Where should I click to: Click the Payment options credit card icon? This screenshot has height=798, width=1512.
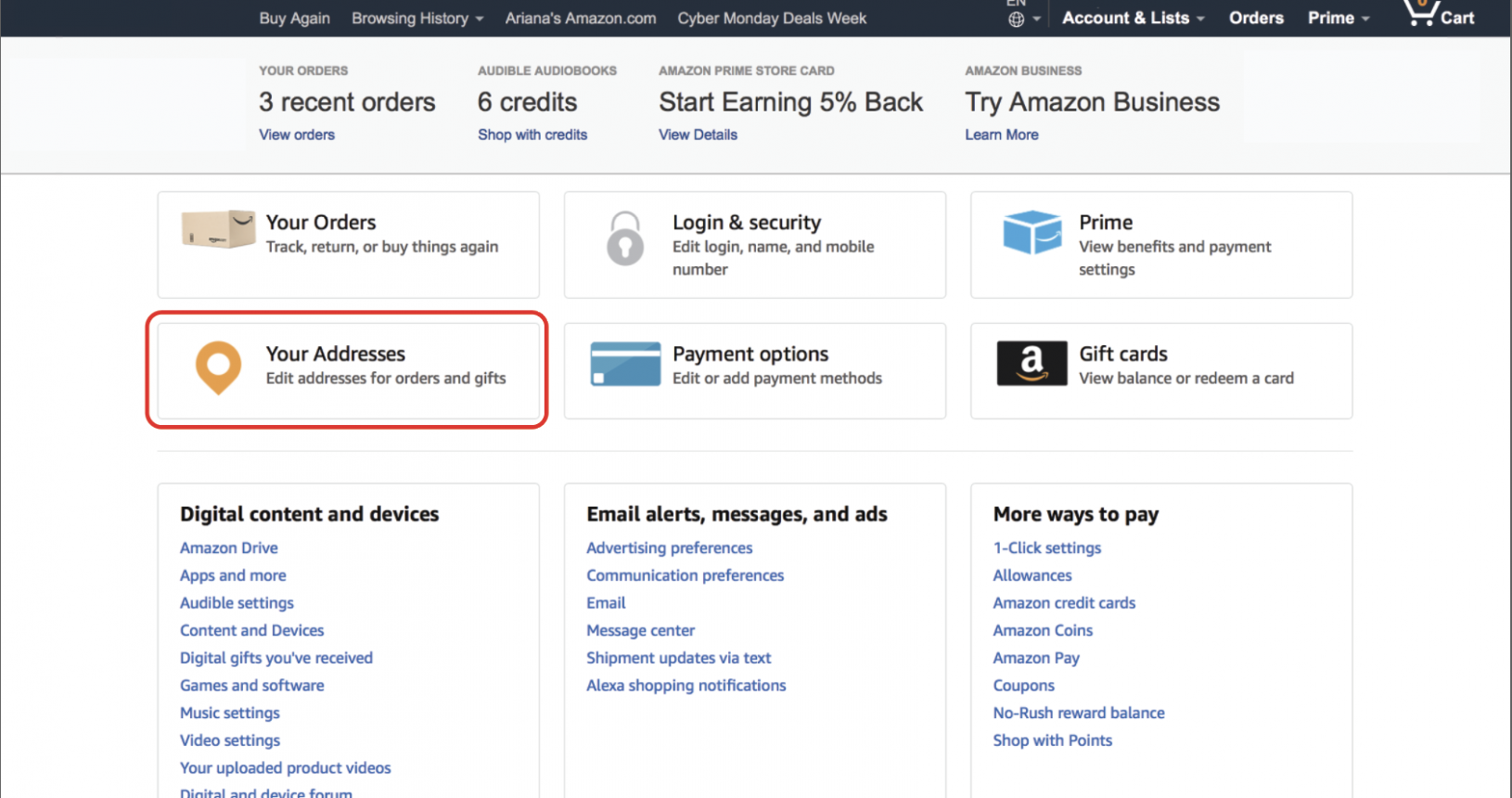click(x=626, y=364)
